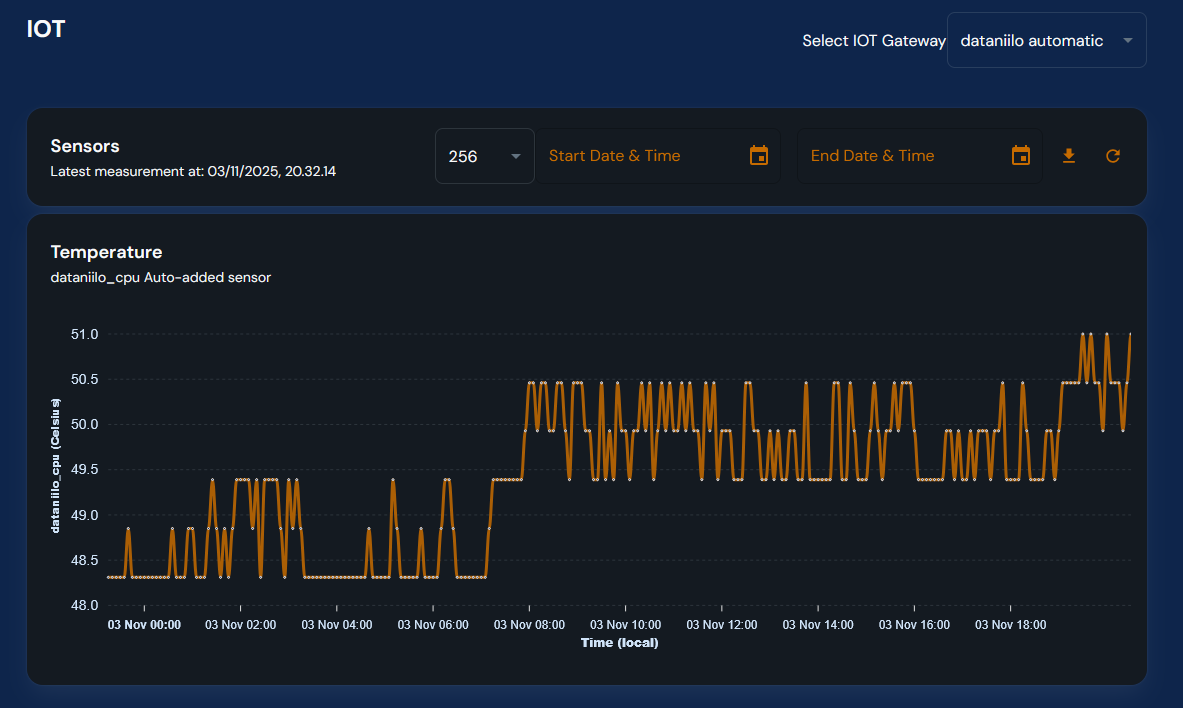Image resolution: width=1183 pixels, height=708 pixels.
Task: Click the 'Select IOT Gateway' label
Action: [873, 41]
